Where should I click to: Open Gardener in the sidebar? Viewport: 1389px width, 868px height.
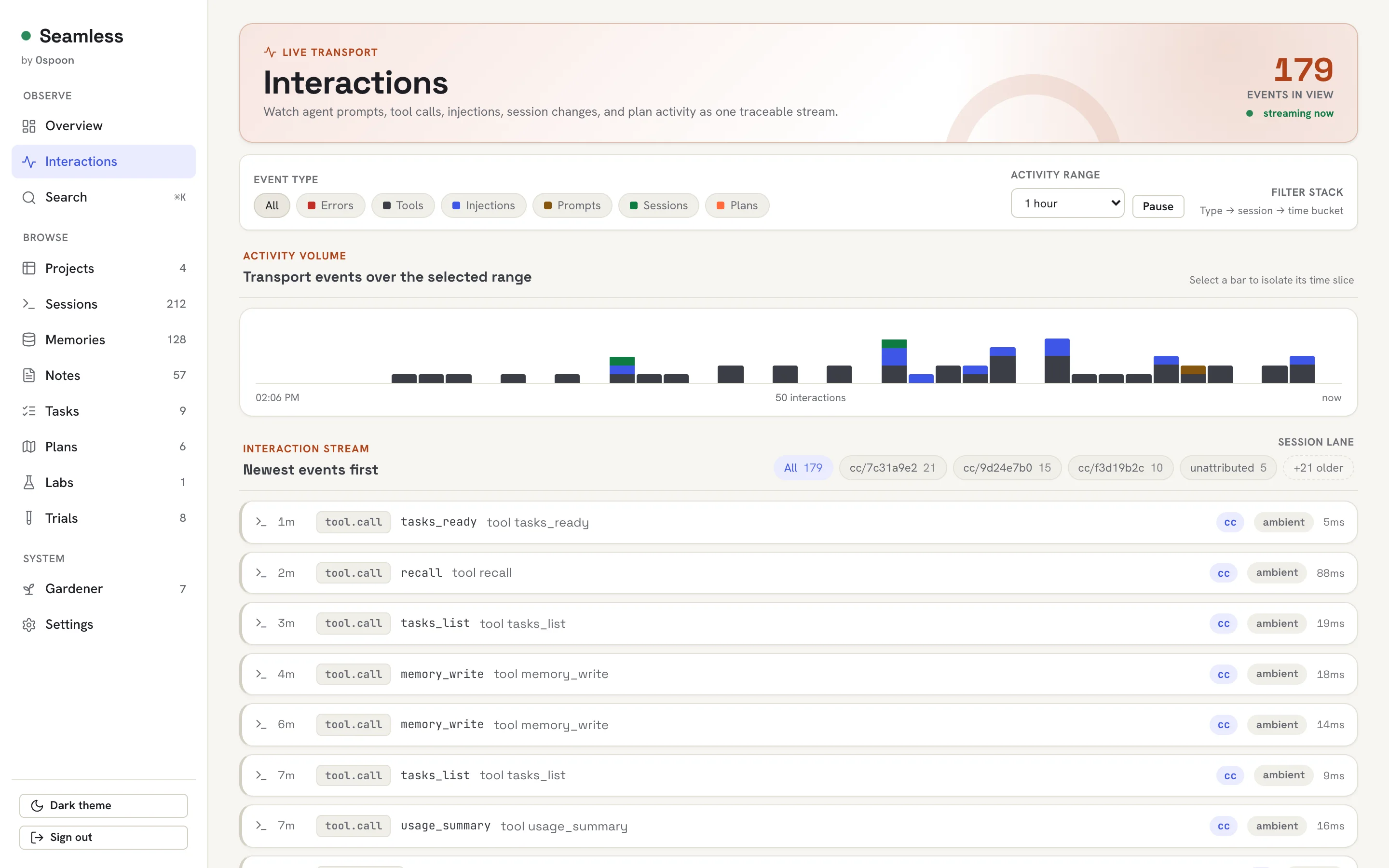pos(103,588)
